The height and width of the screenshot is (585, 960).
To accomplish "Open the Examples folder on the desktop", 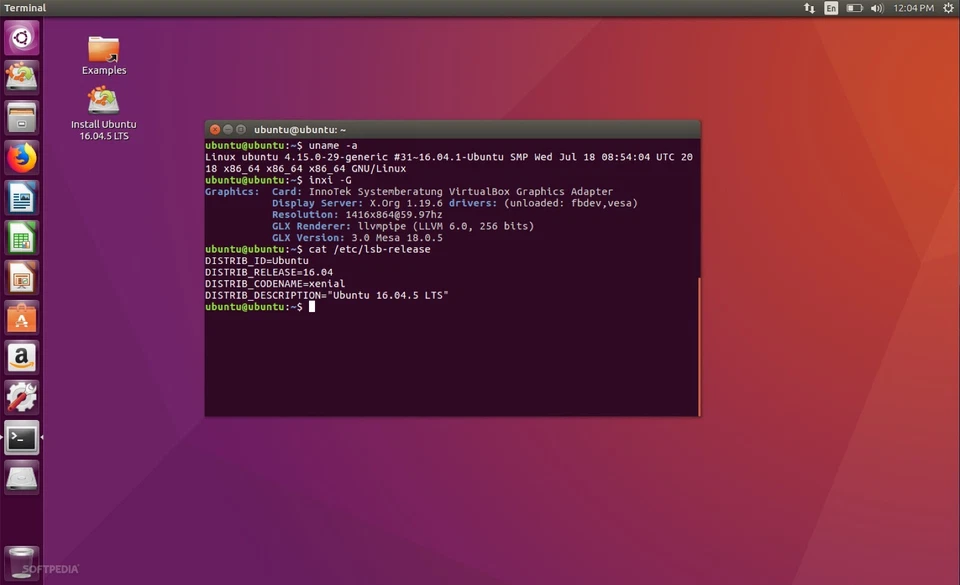I will 103,48.
